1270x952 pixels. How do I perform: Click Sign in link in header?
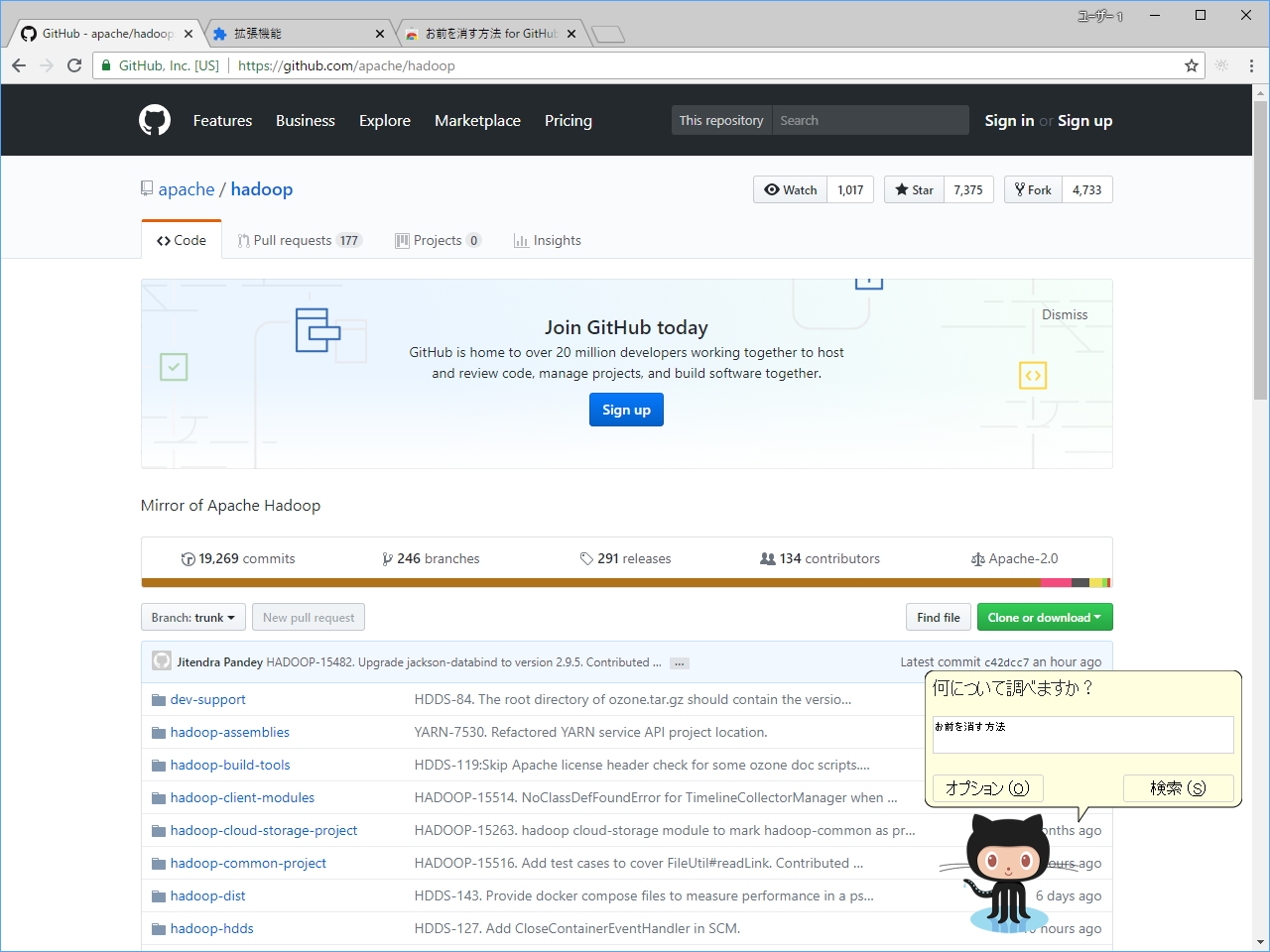click(x=1009, y=120)
